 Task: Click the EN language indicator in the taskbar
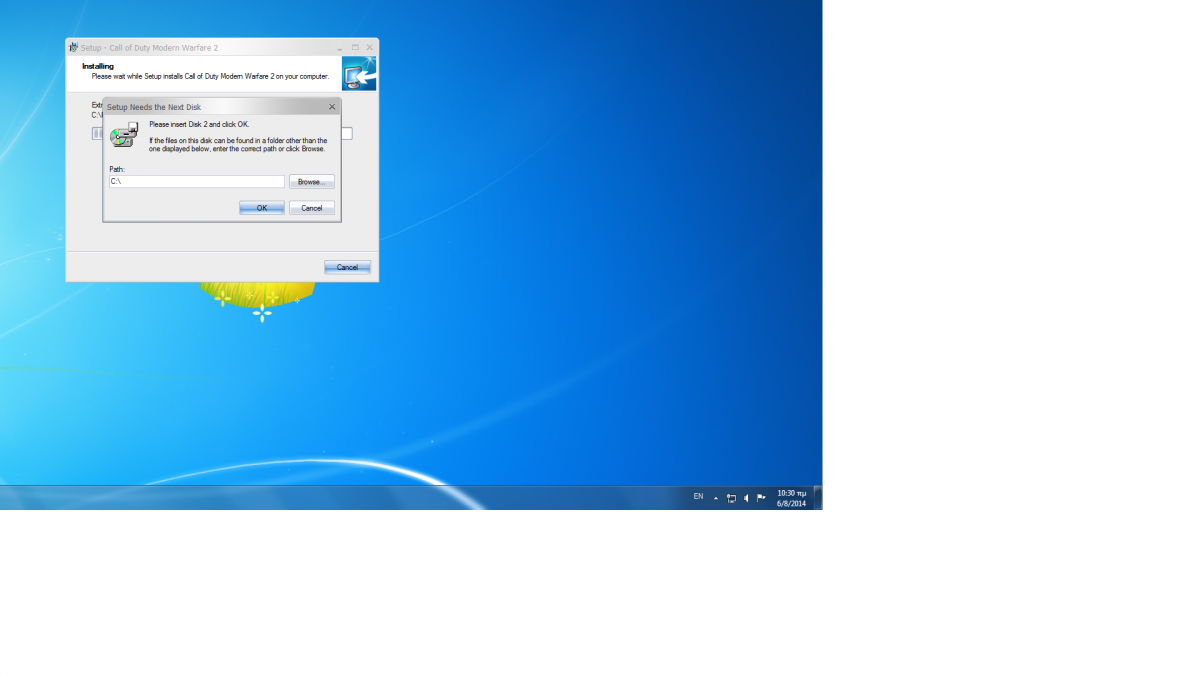click(698, 496)
